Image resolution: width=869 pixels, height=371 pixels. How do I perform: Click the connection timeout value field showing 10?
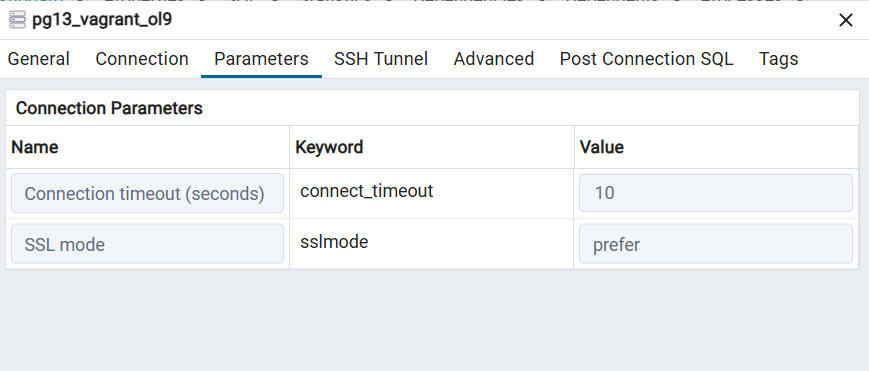pos(715,193)
